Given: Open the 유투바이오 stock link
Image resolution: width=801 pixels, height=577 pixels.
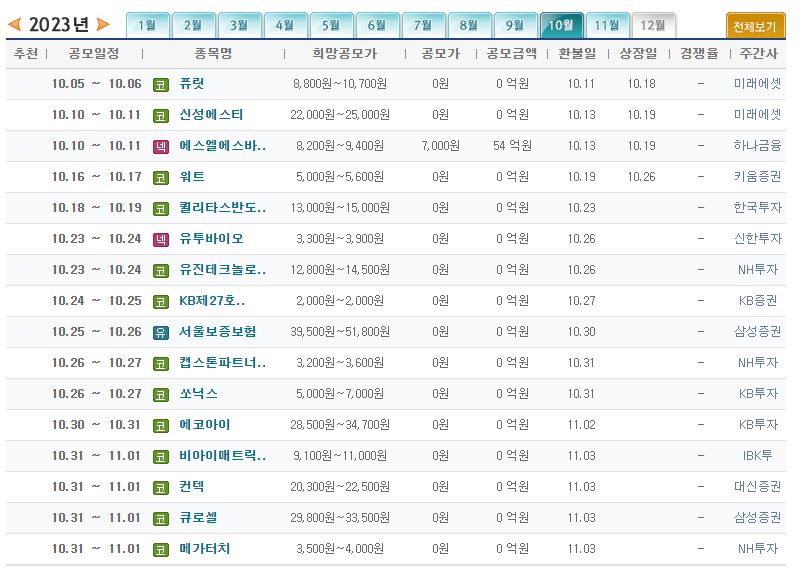Looking at the screenshot, I should [211, 238].
